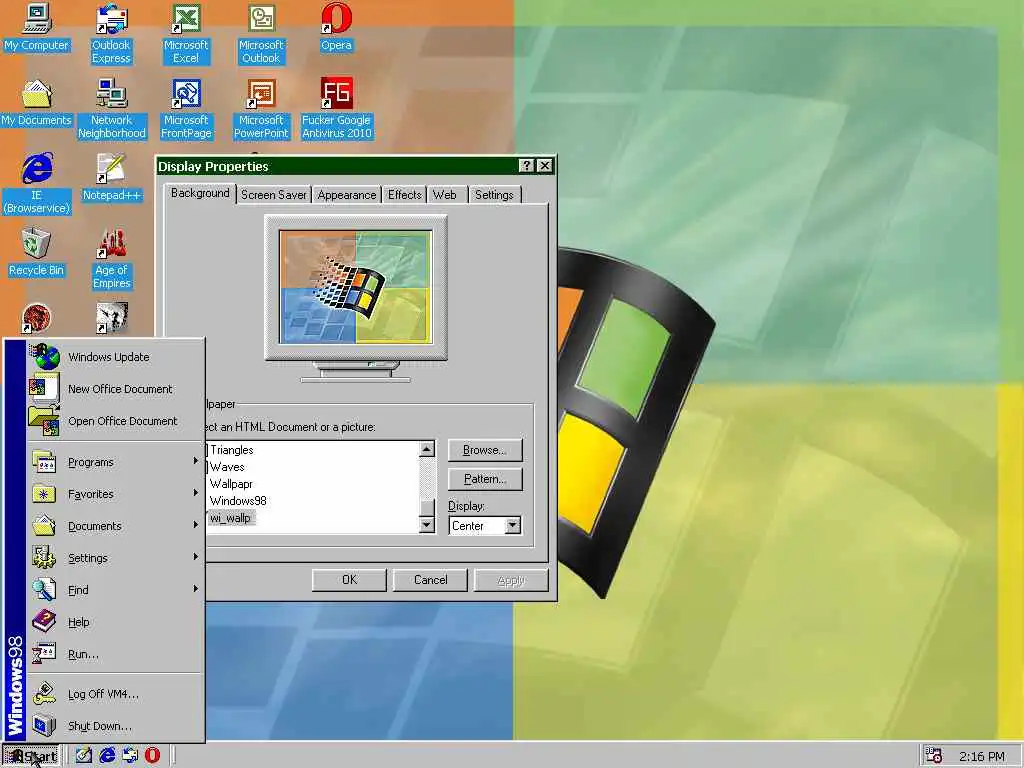Click the wallpaper list scroll down arrow
The width and height of the screenshot is (1024, 768).
point(426,524)
